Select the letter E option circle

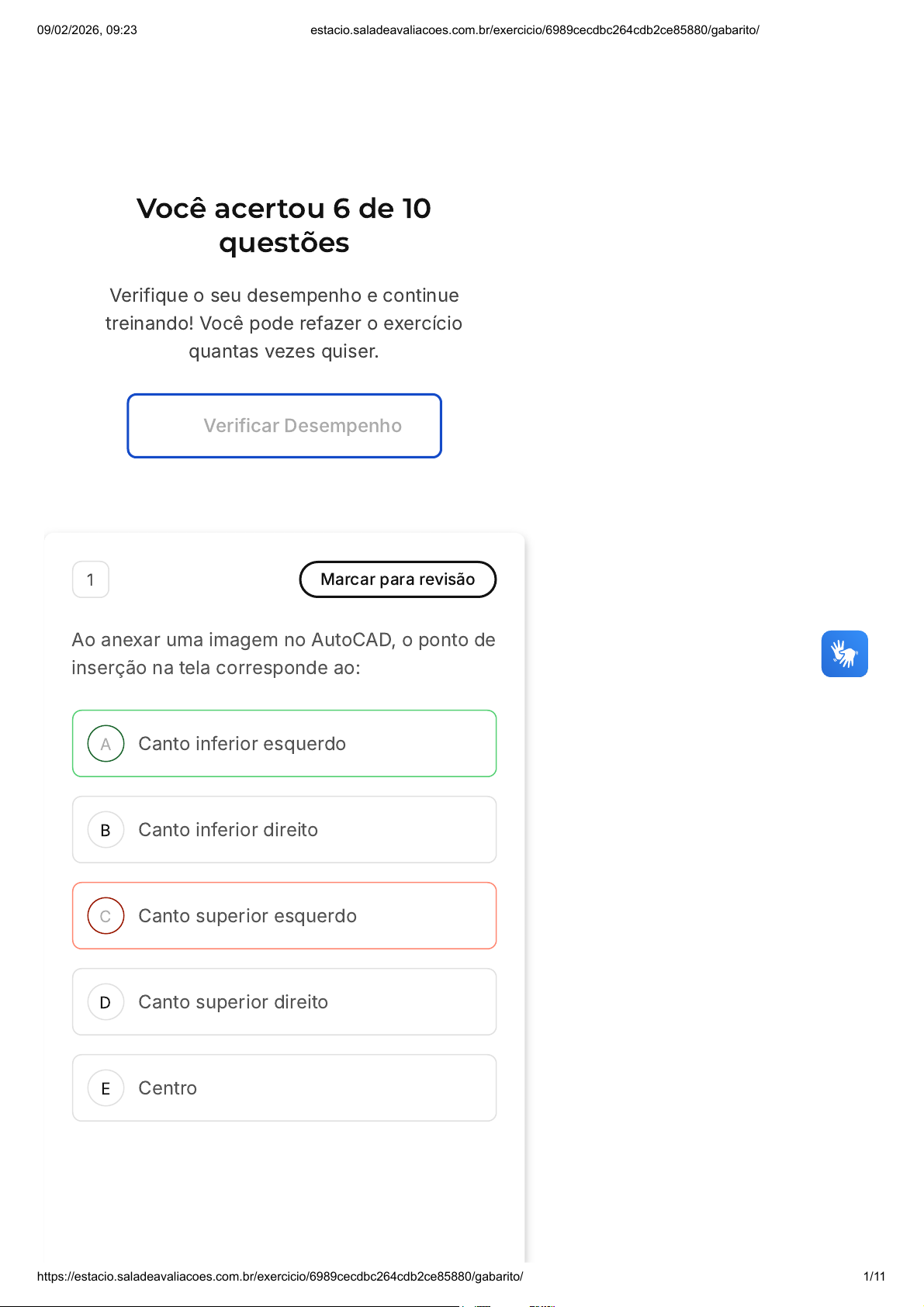pyautogui.click(x=106, y=1088)
